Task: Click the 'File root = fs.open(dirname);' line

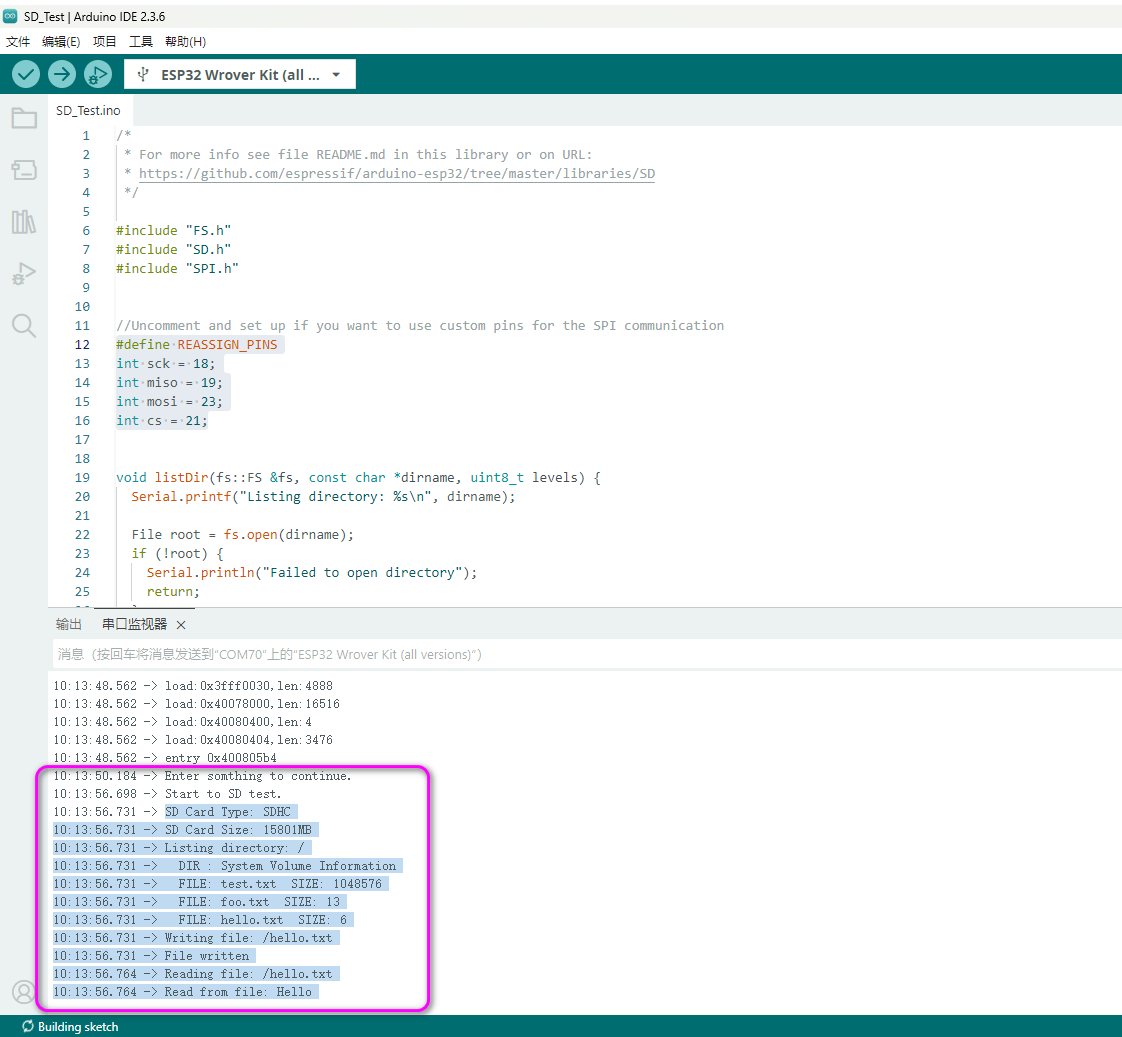Action: 243,535
